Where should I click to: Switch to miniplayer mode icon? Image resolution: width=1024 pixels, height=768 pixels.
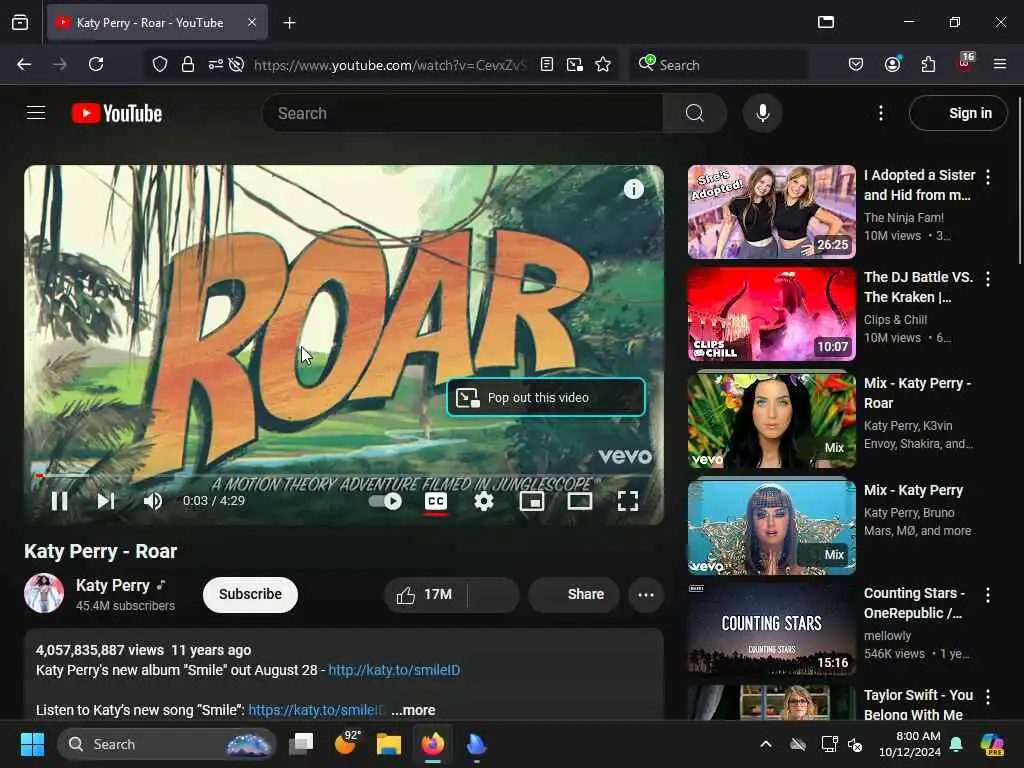(532, 501)
